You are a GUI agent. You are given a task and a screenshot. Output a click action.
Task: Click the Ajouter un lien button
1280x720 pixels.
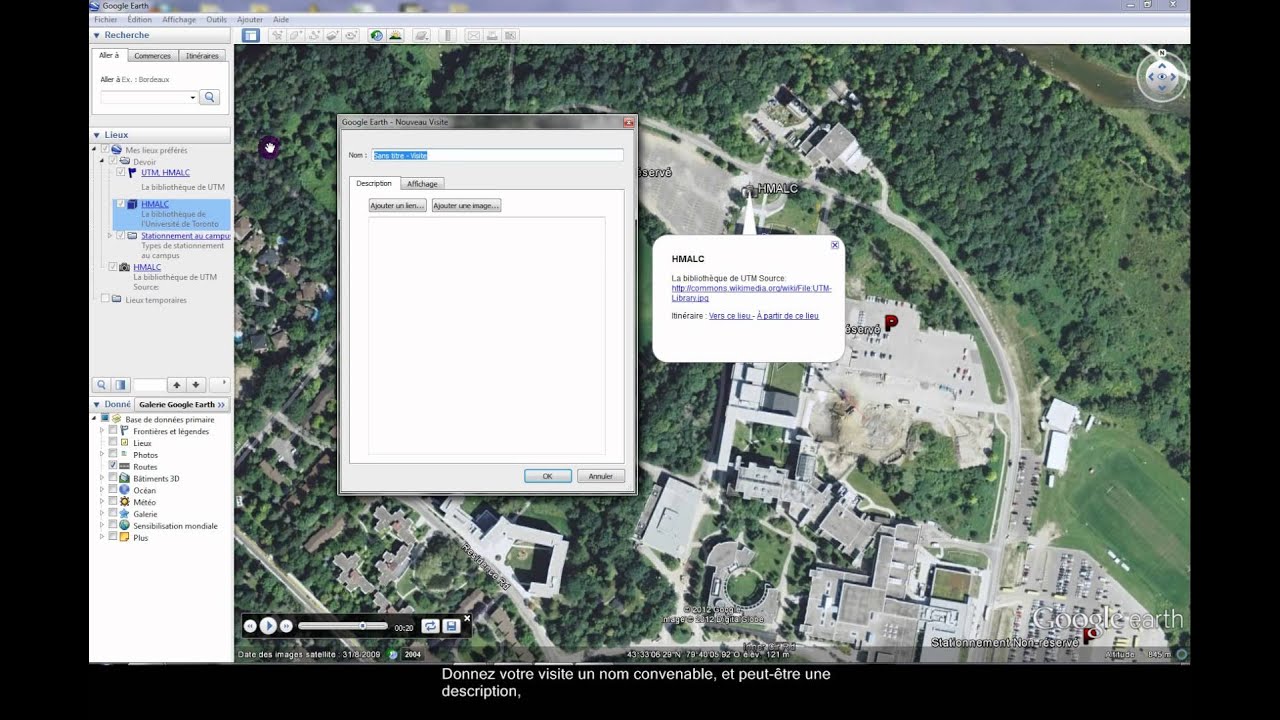pyautogui.click(x=397, y=205)
